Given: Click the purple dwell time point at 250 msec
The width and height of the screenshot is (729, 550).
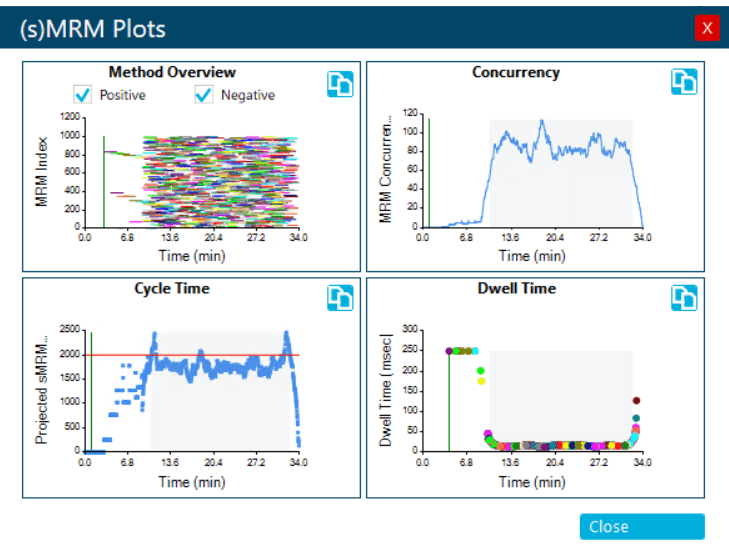Looking at the screenshot, I should point(449,351).
